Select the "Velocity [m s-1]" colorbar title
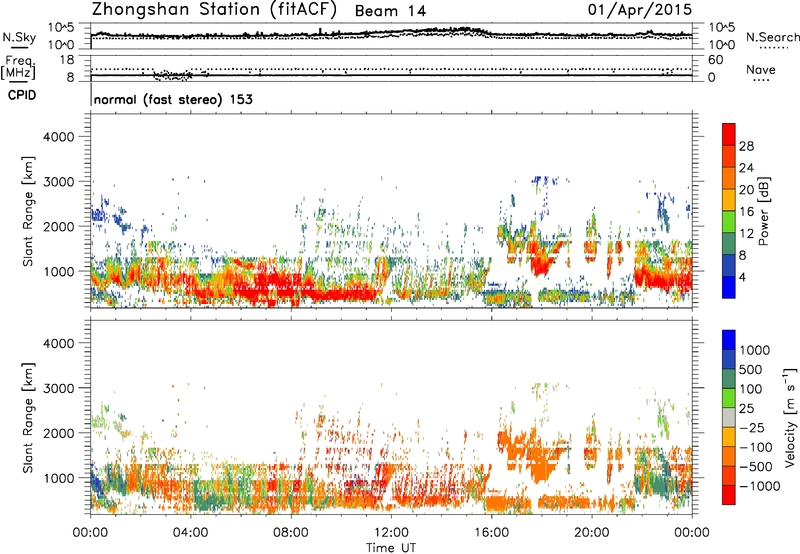 790,417
